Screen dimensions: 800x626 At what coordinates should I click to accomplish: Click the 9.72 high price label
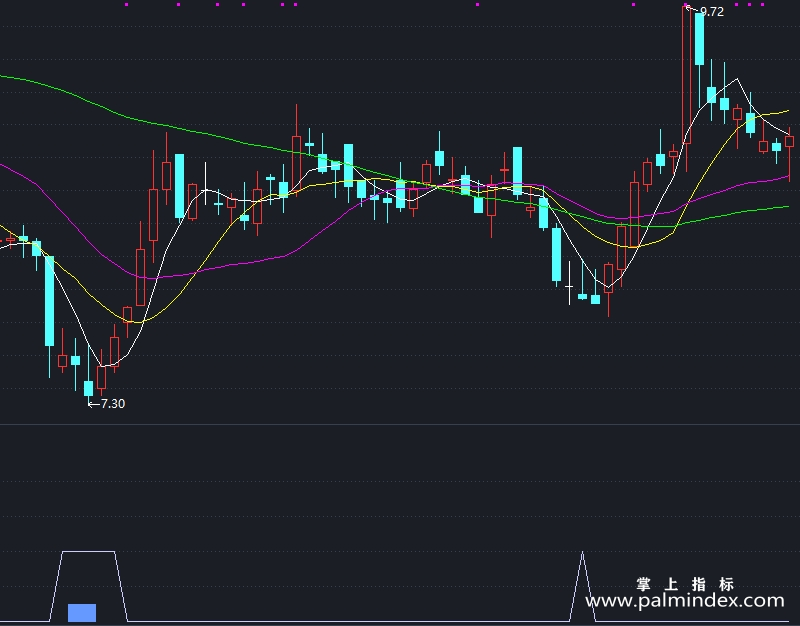coord(712,11)
